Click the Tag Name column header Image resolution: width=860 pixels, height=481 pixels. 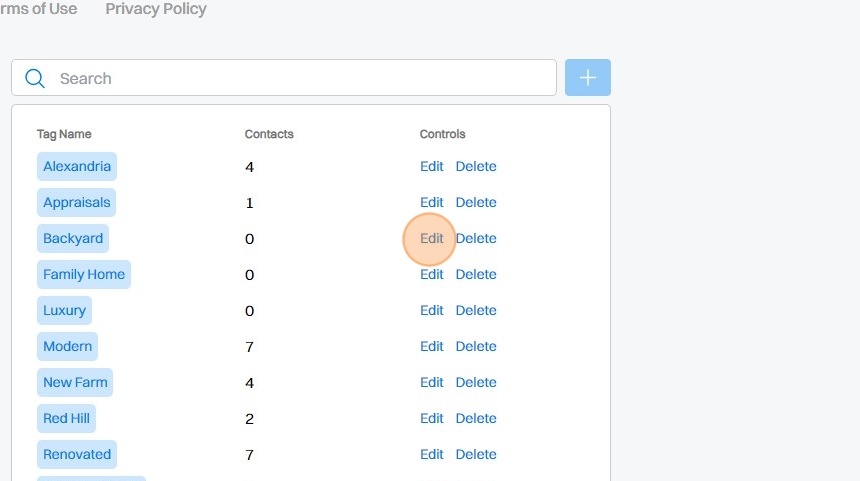[64, 134]
